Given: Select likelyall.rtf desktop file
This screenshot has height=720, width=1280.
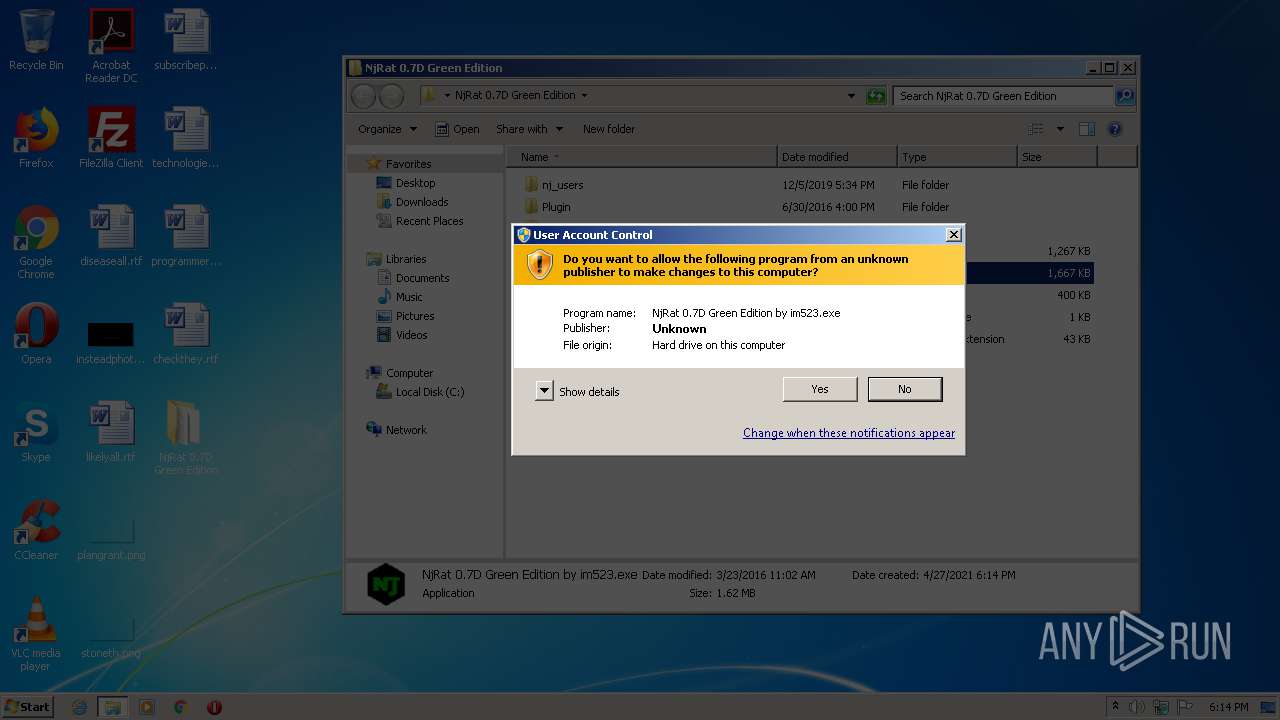Looking at the screenshot, I should pyautogui.click(x=111, y=432).
